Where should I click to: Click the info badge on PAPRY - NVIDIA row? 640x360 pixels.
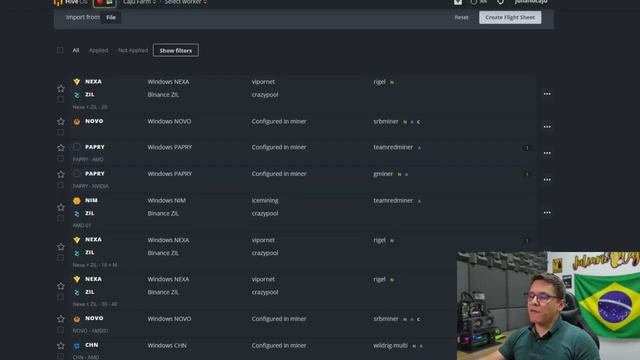(527, 174)
